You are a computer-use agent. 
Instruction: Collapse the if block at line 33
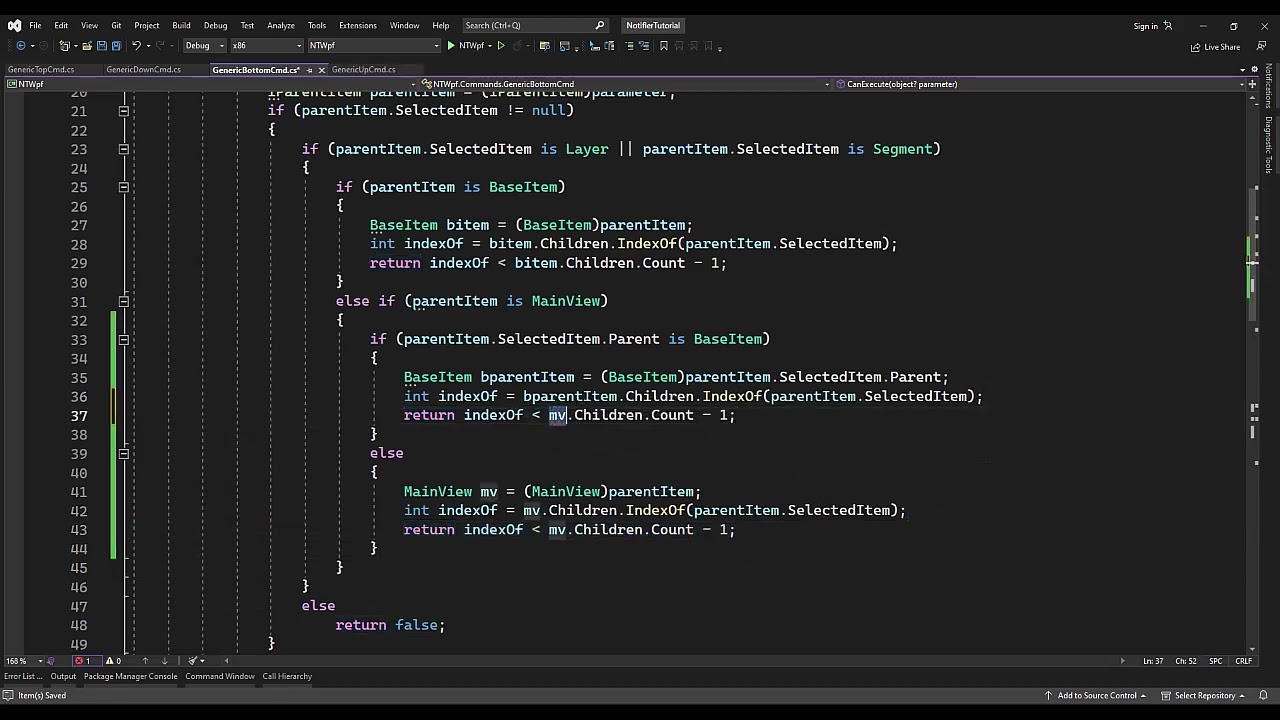pos(123,339)
